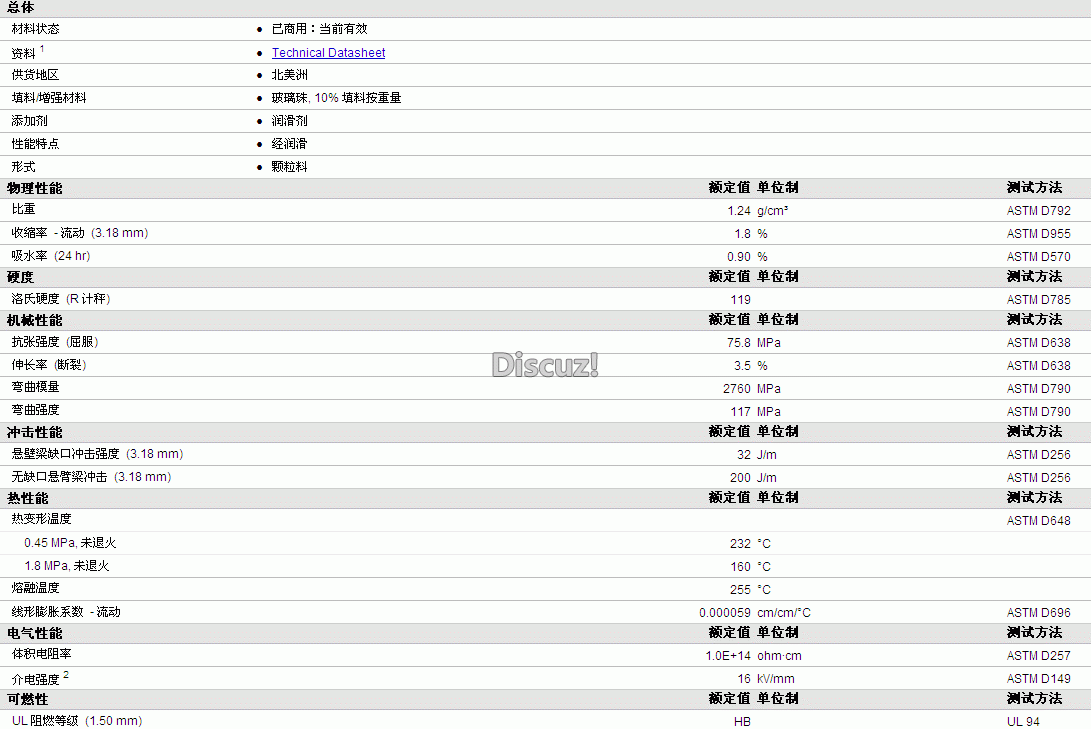Click the 伸长率 (断裂) label
Viewport: 1091px width, 729px height.
coord(49,365)
